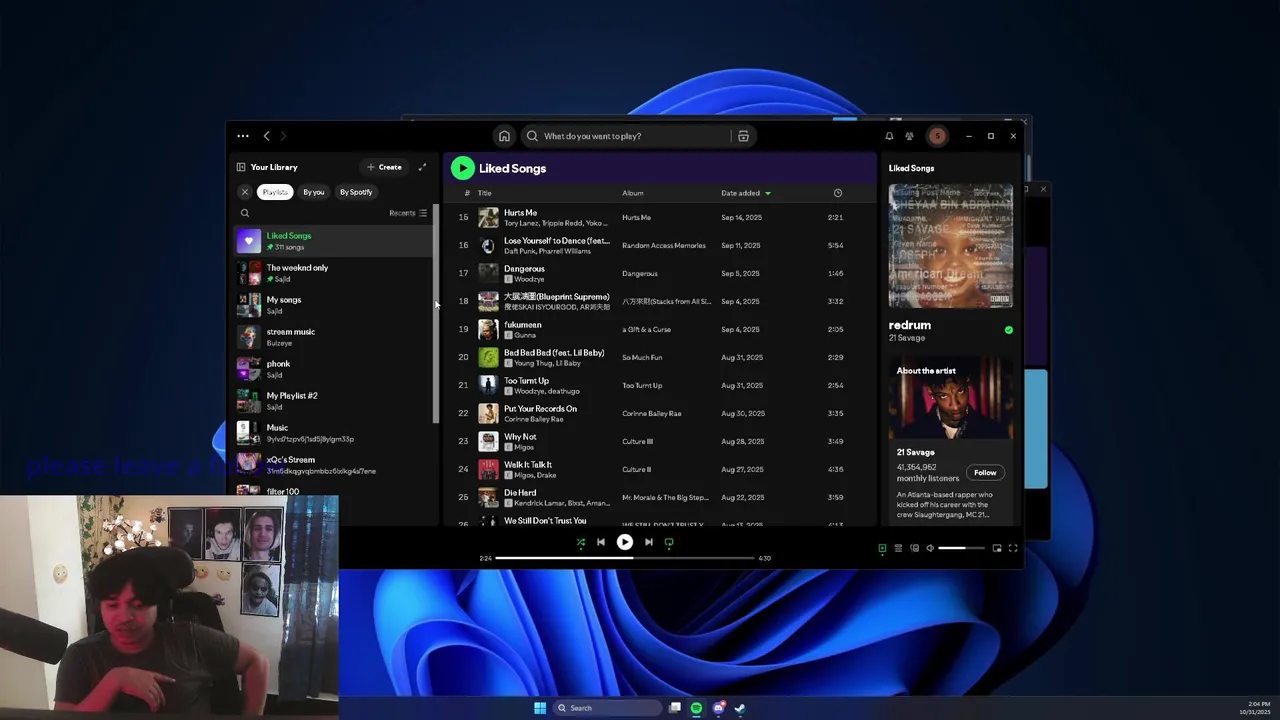Search within Your Library

click(245, 213)
